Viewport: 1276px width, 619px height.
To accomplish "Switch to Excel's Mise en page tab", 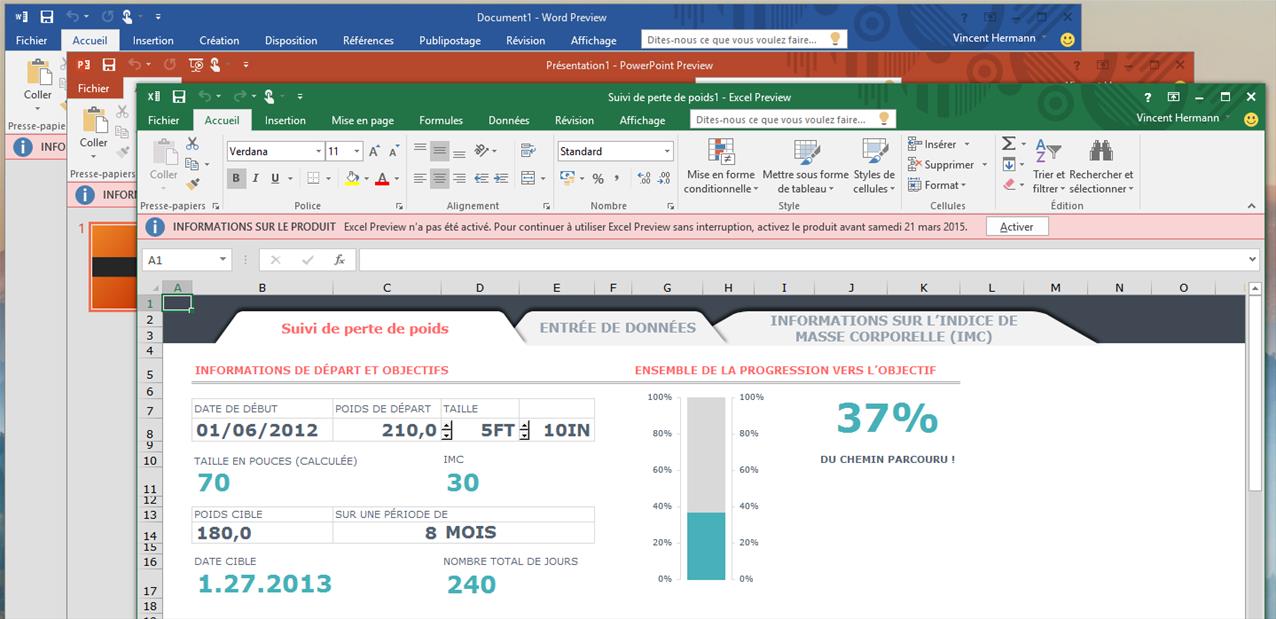I will [362, 120].
